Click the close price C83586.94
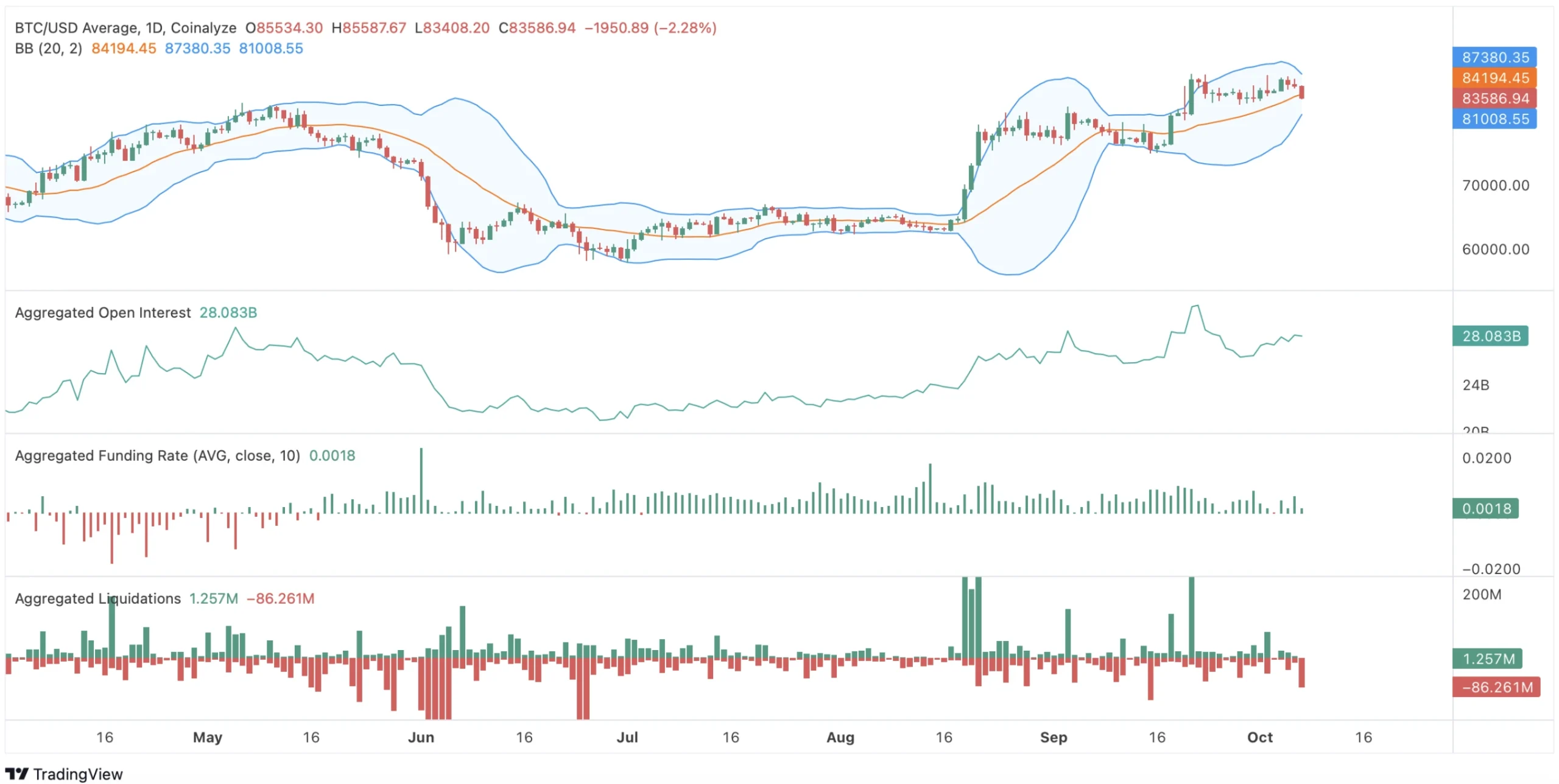Screen dimensions: 1559x784 (537, 28)
